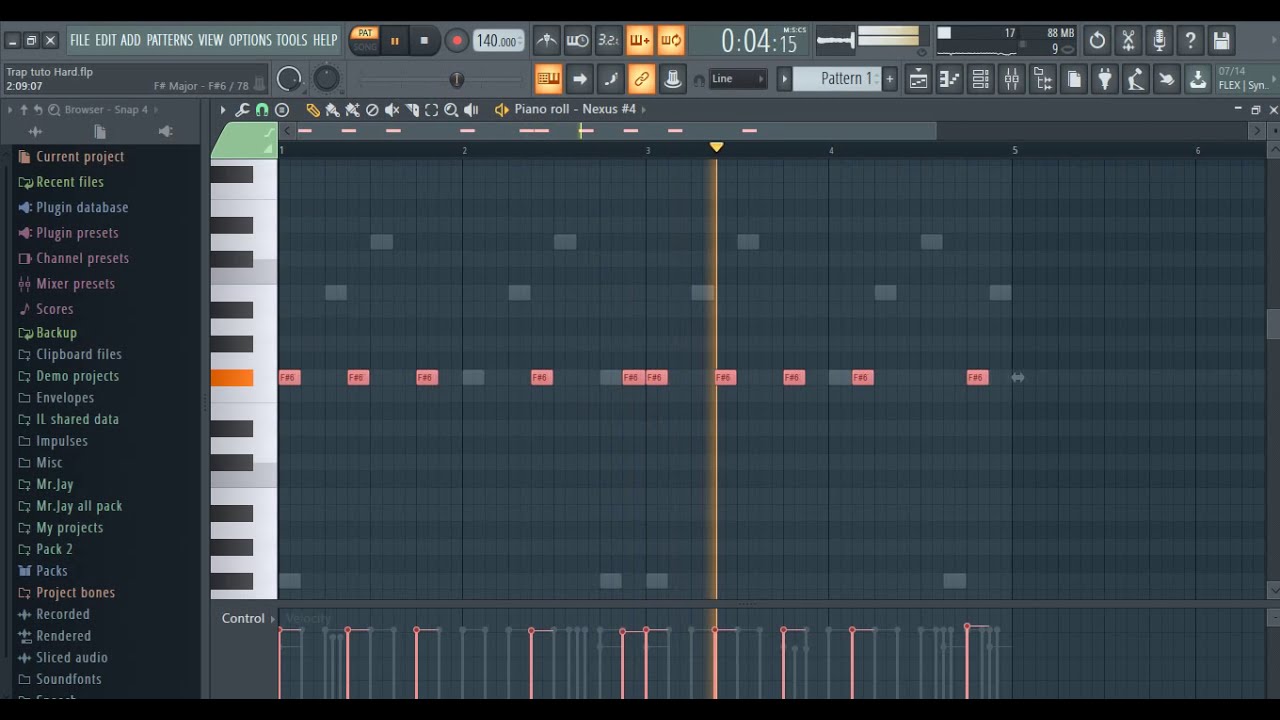Select the Slice tool in piano roll
This screenshot has height=720, width=1280.
412,110
